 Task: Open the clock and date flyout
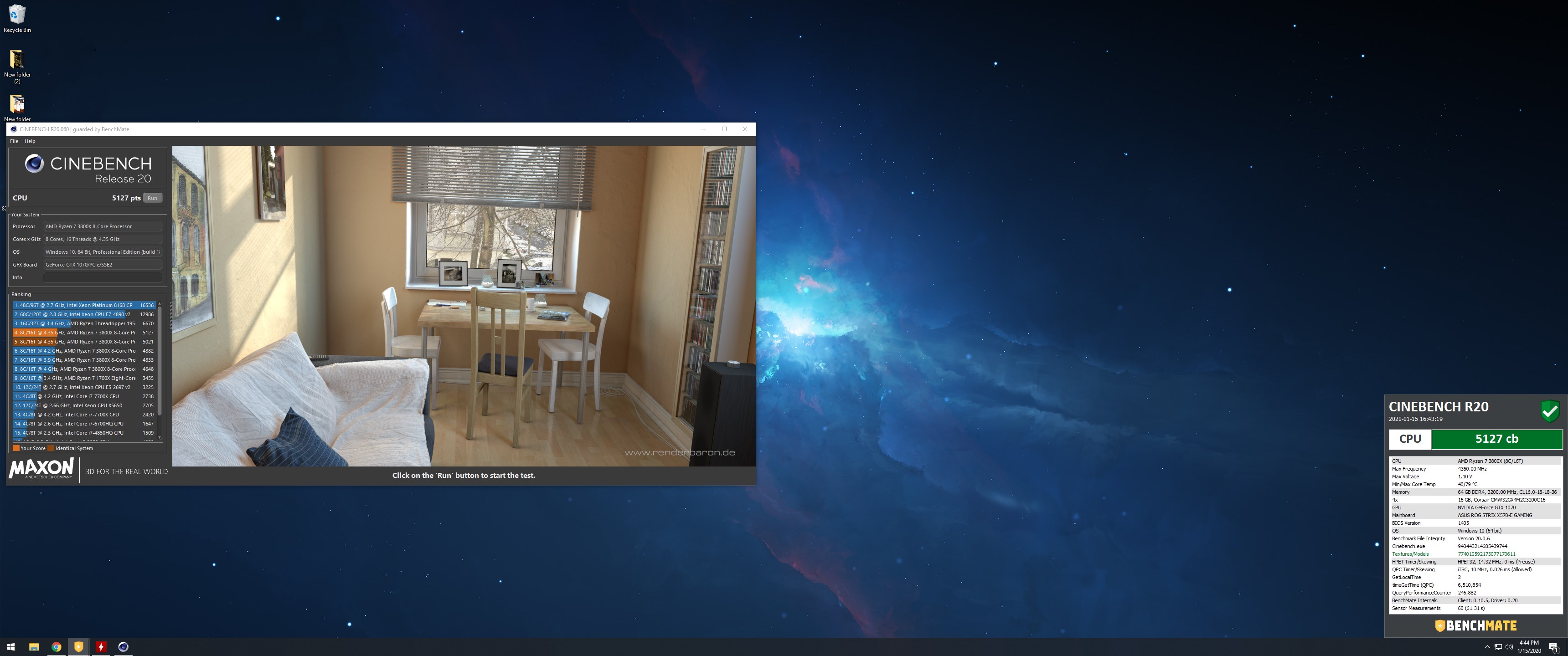click(x=1529, y=647)
